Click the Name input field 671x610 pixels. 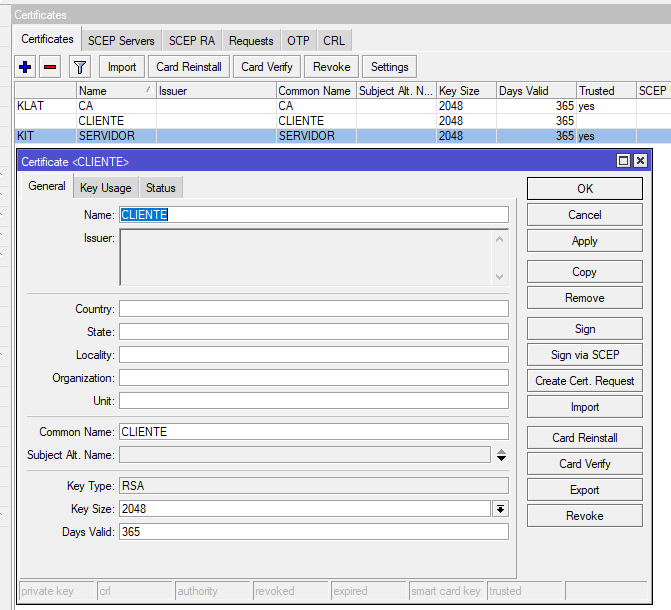(314, 214)
